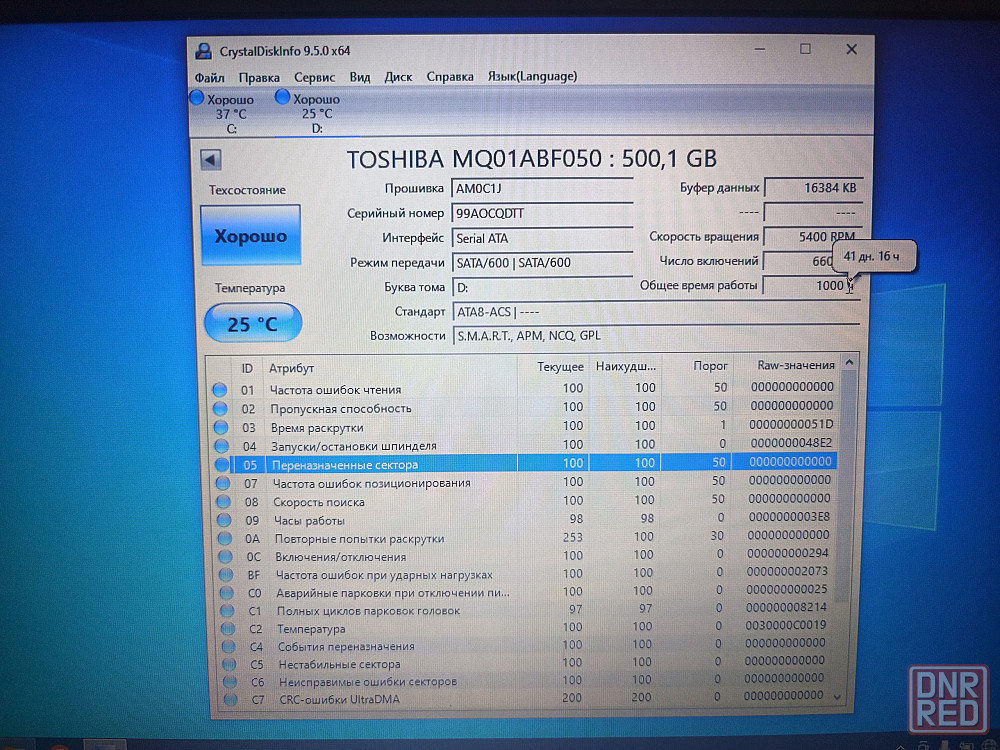Click status dot for attribute 03
This screenshot has height=750, width=1000.
coord(221,427)
